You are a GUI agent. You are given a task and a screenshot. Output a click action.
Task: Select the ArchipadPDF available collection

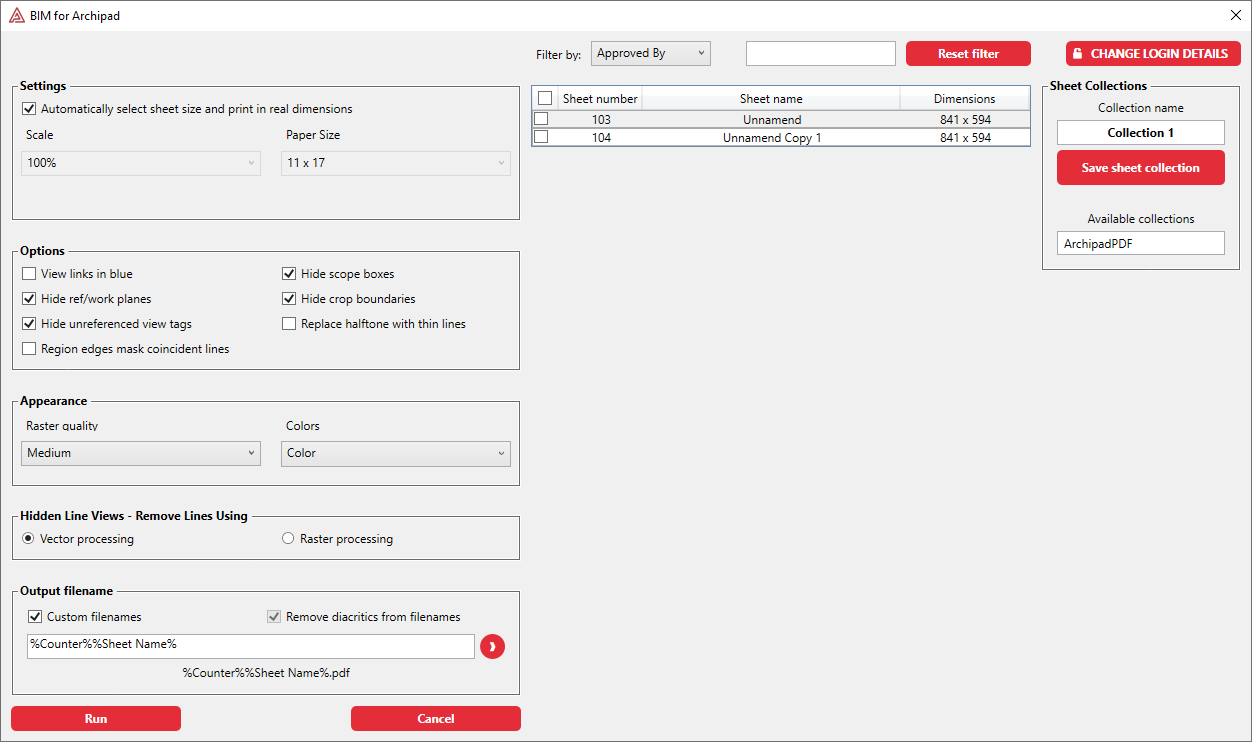click(1141, 243)
